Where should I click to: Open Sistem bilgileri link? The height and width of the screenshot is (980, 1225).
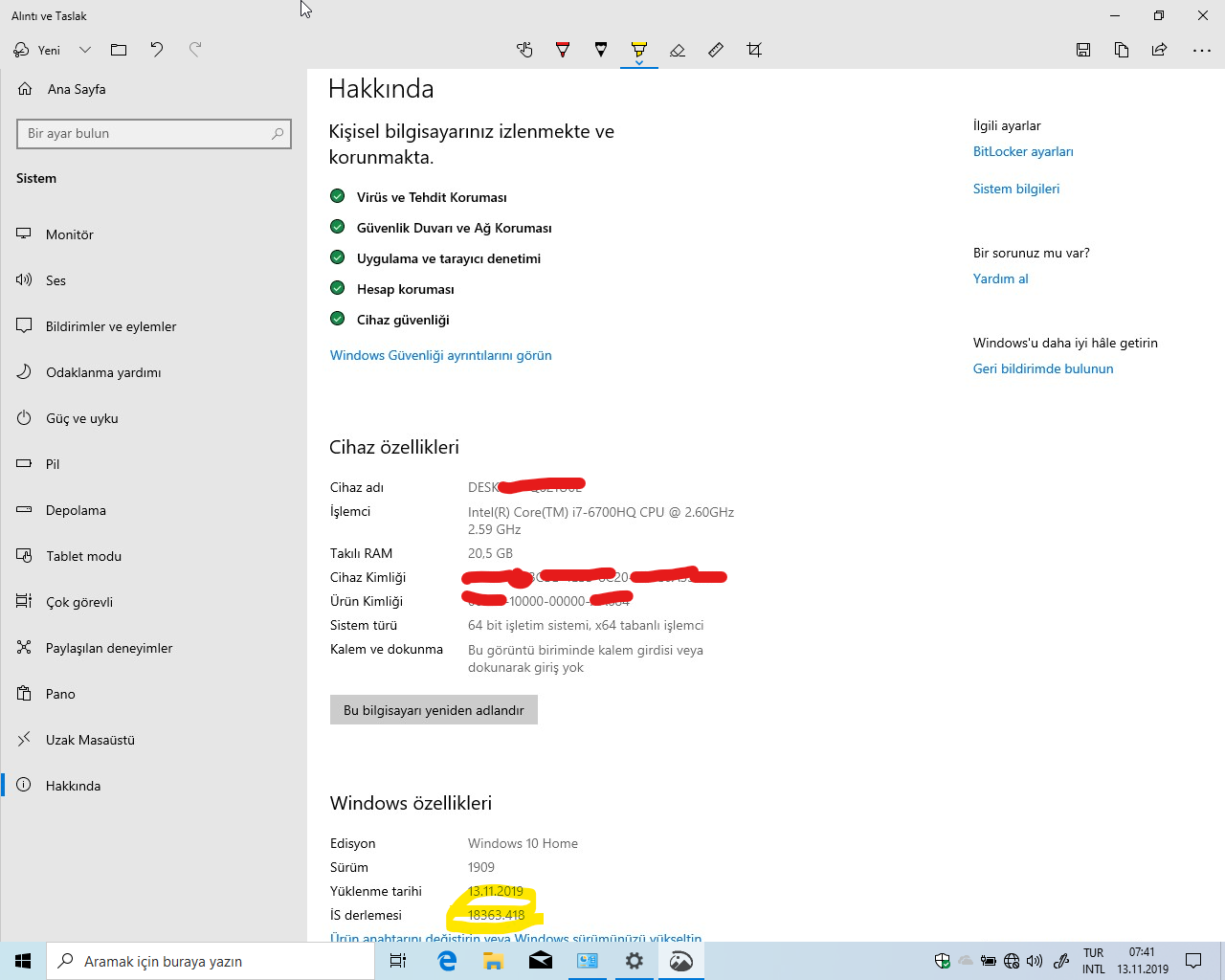pos(1016,189)
